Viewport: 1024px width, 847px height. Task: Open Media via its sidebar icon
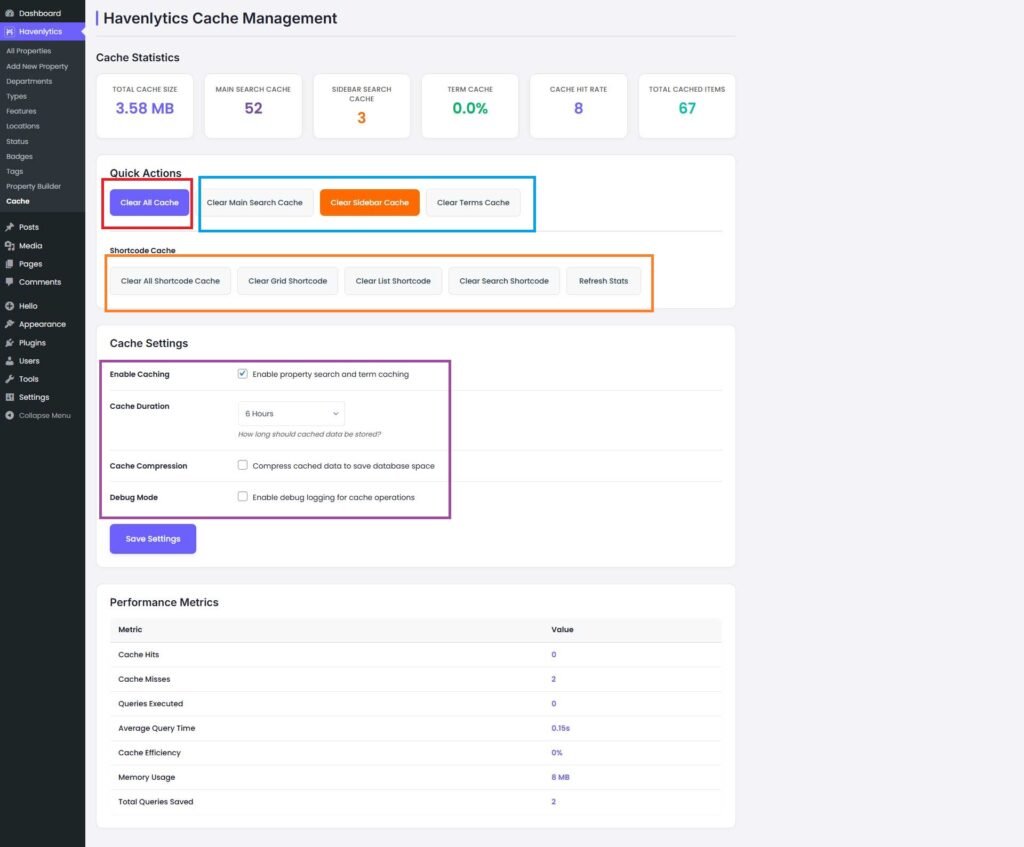point(10,246)
